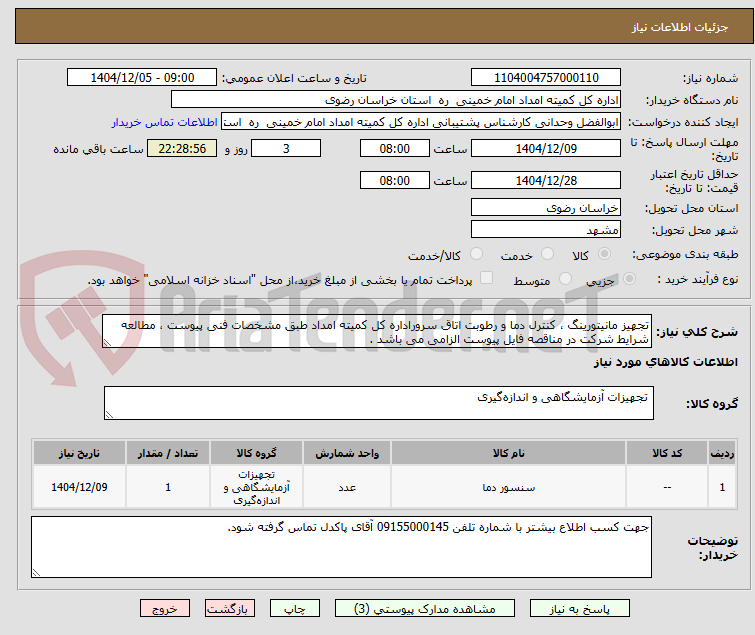Toggle the 'اسناد خزانه اسلامی' payment checkbox

(487, 278)
